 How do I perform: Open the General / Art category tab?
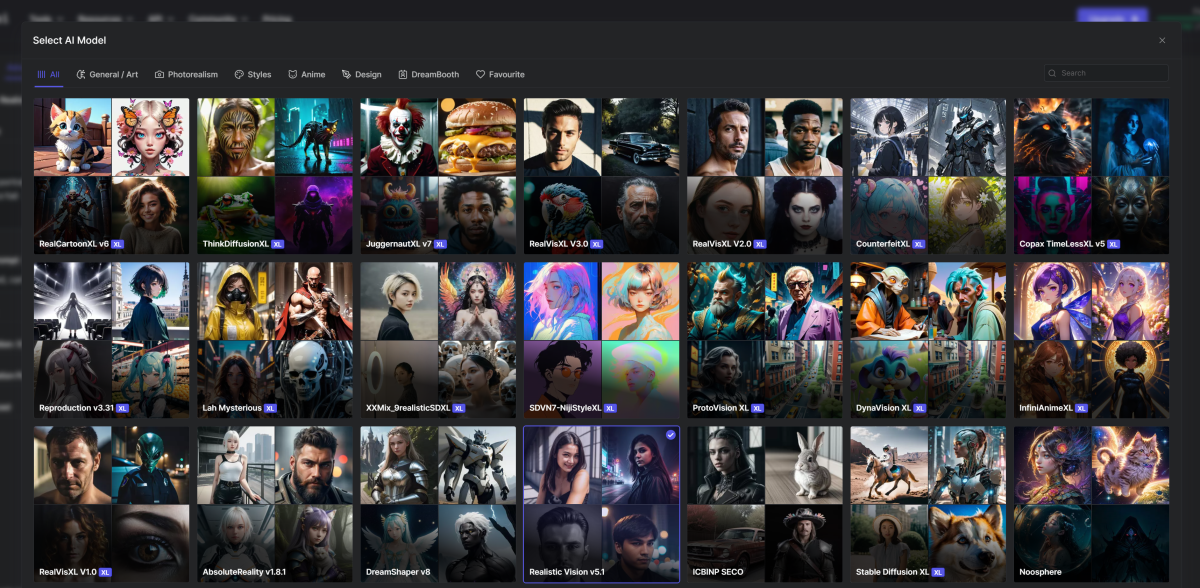point(107,74)
